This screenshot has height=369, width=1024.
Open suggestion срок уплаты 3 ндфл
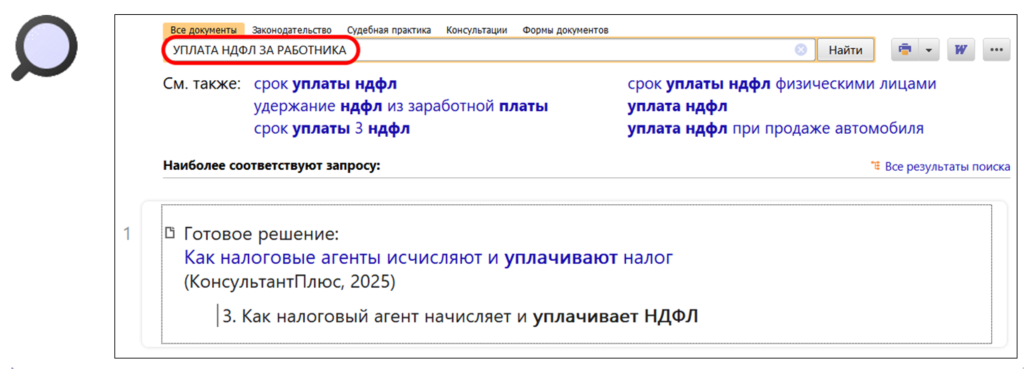click(332, 129)
